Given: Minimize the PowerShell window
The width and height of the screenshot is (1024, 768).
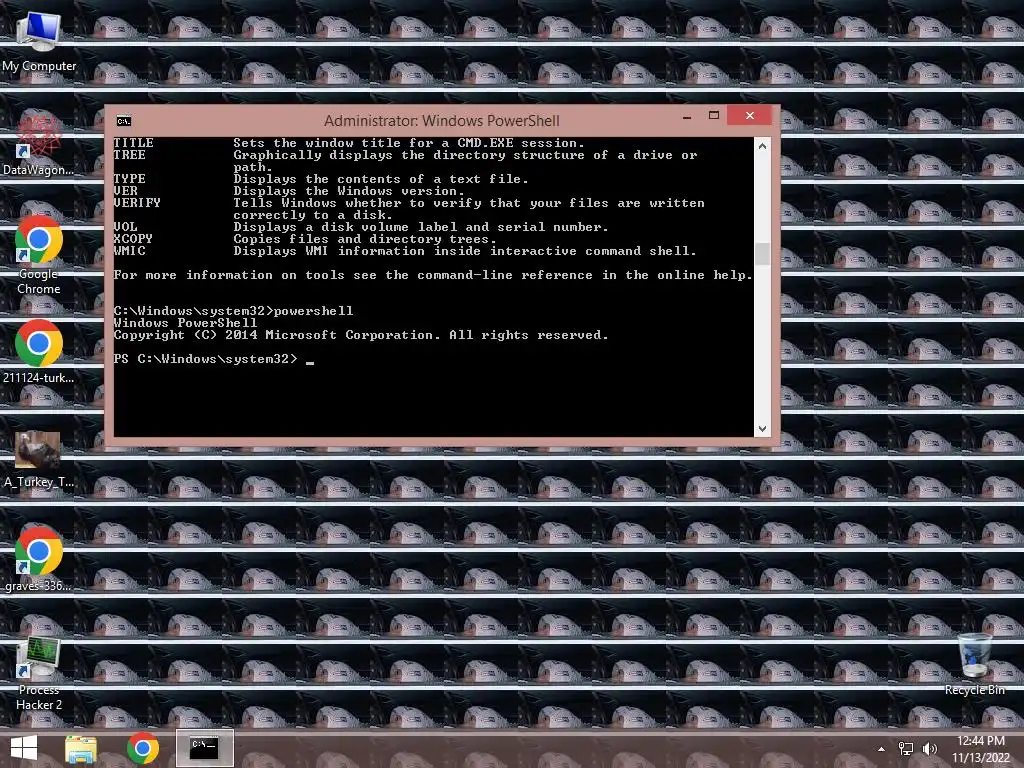Looking at the screenshot, I should pos(687,117).
